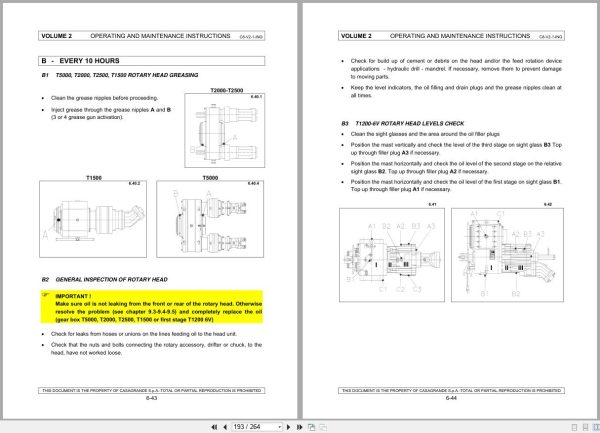Go to the next page arrow
The image size is (600, 433).
click(289, 427)
